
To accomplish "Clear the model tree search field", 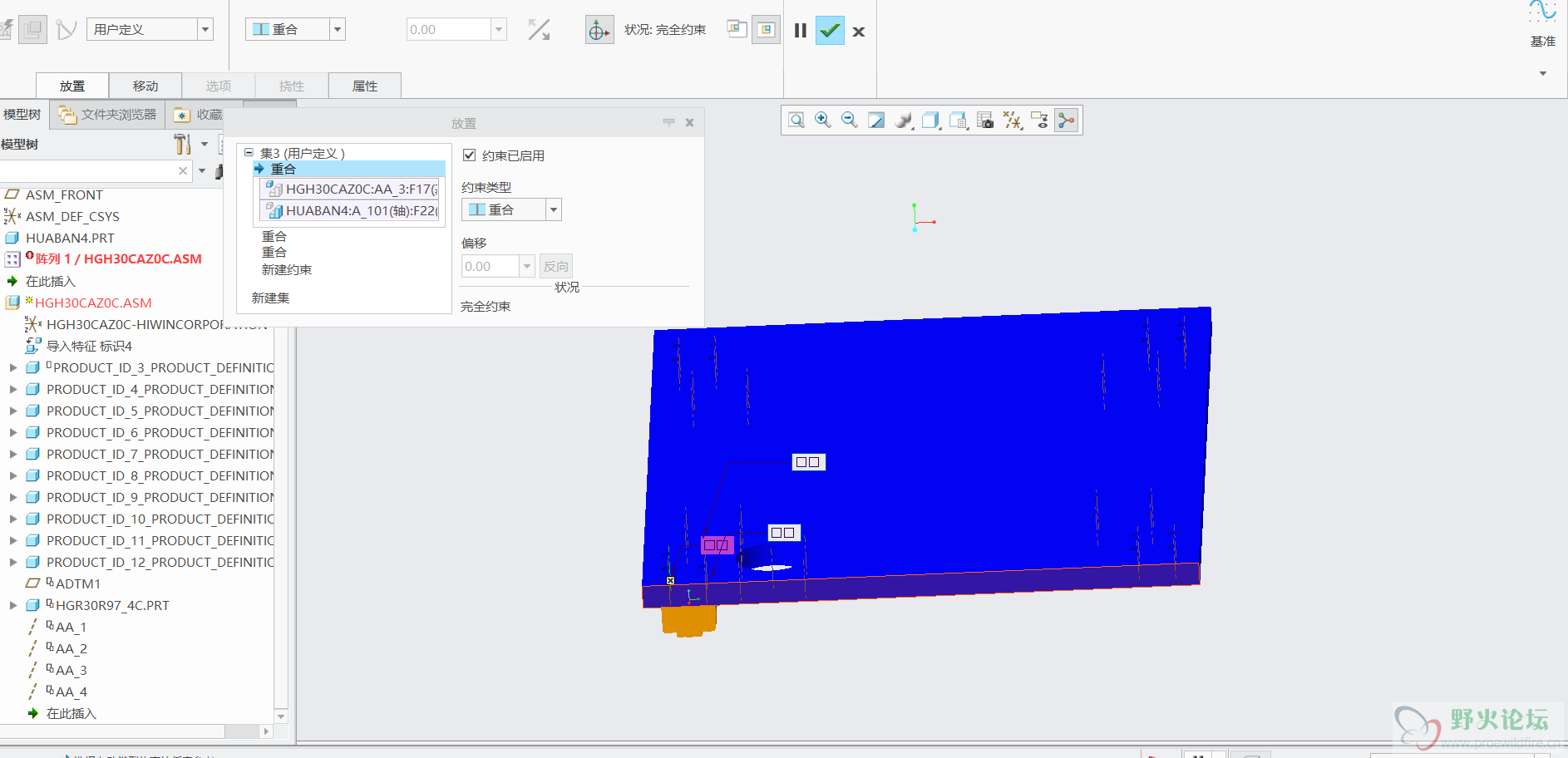I will pos(183,170).
